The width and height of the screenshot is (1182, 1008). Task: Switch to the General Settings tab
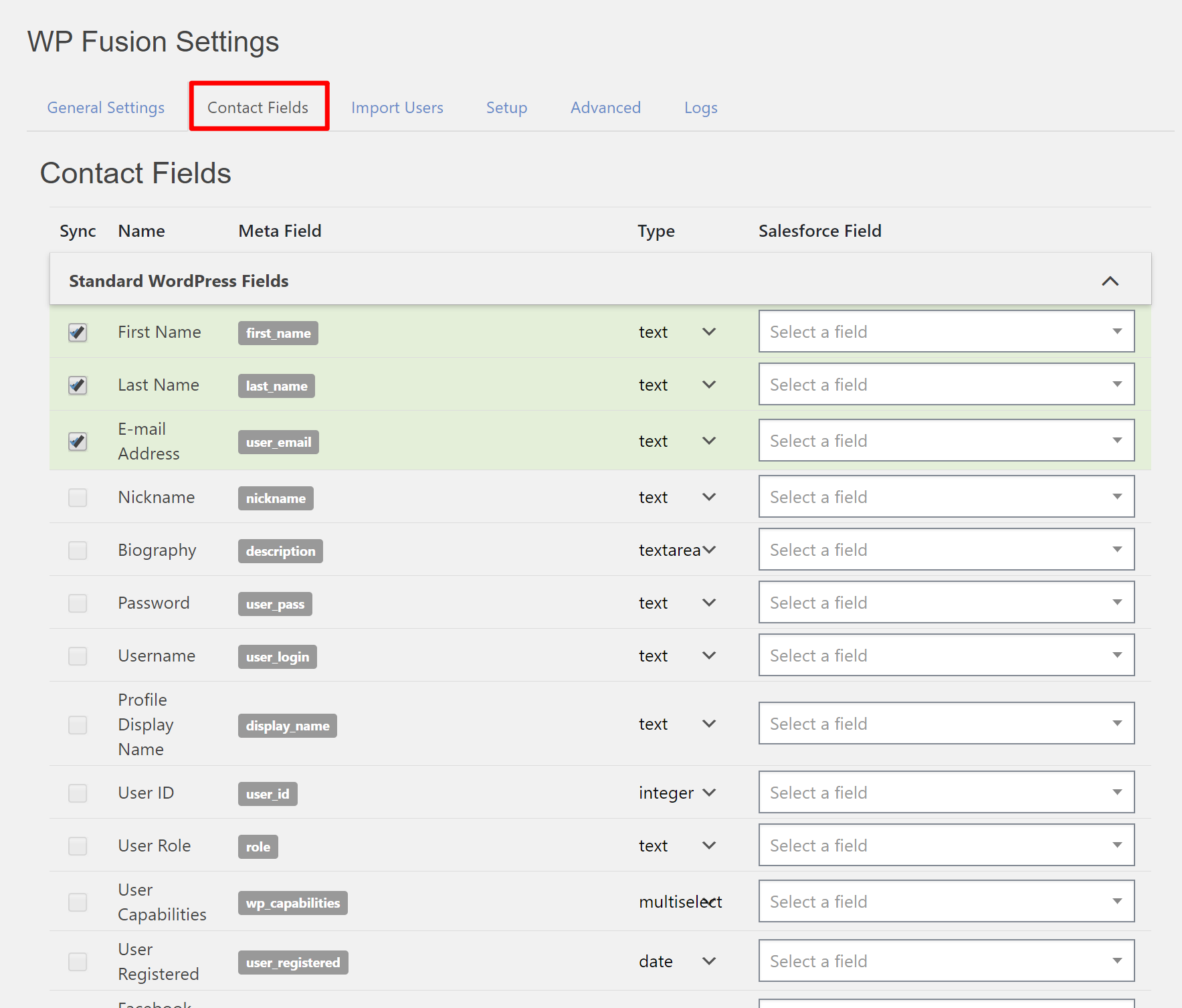point(105,107)
